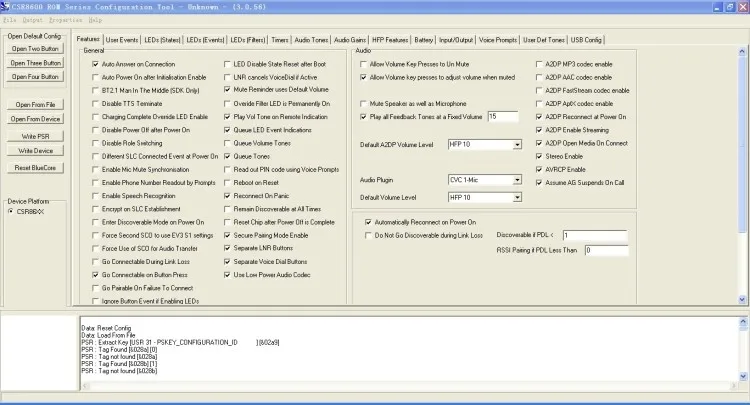750x405 pixels.
Task: Select the Features tab
Action: [88, 39]
